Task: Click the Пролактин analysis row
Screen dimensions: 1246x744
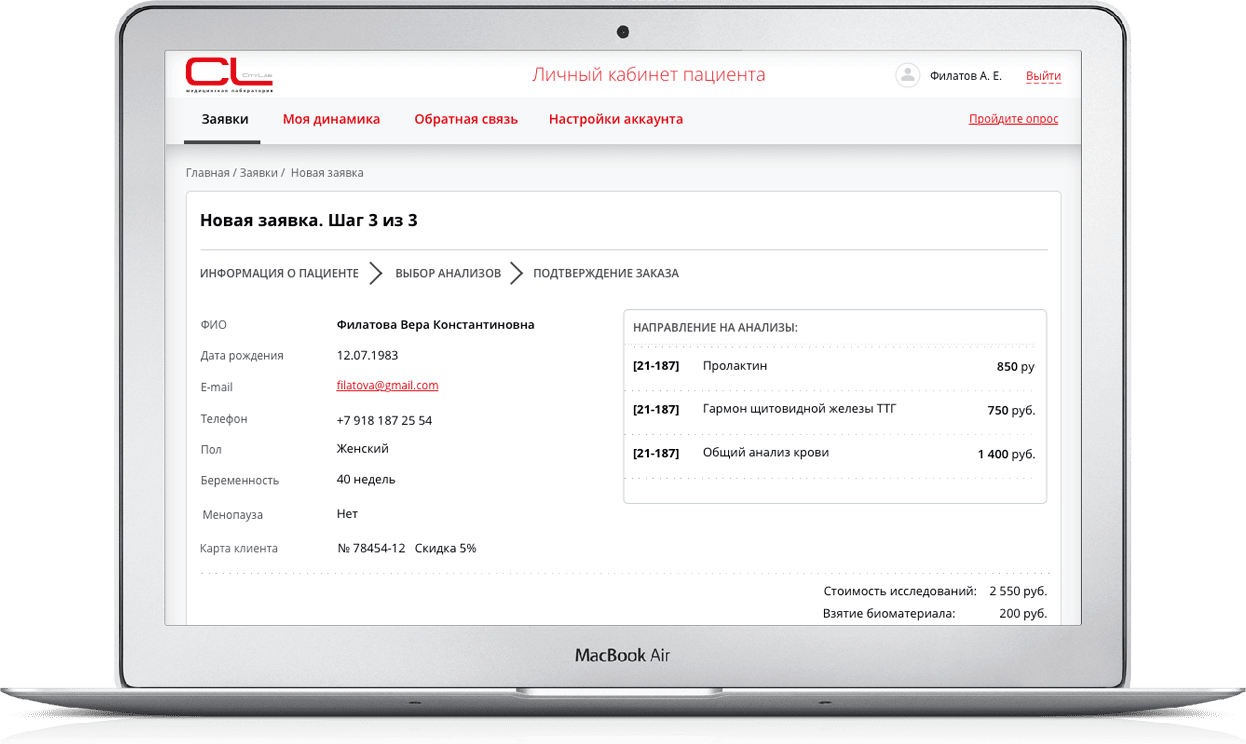Action: (834, 367)
